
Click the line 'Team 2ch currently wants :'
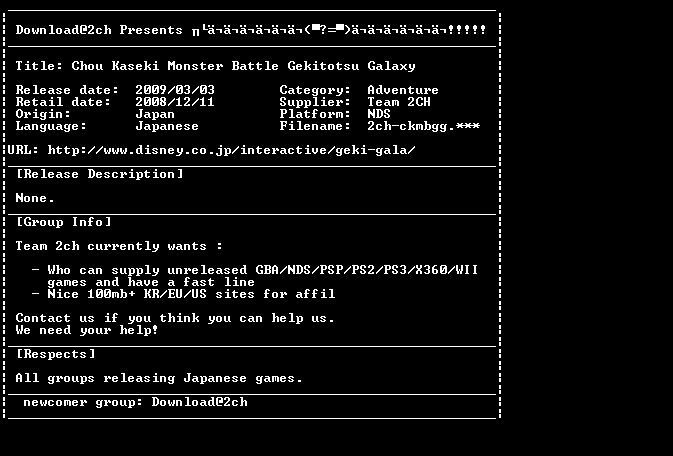pos(119,246)
